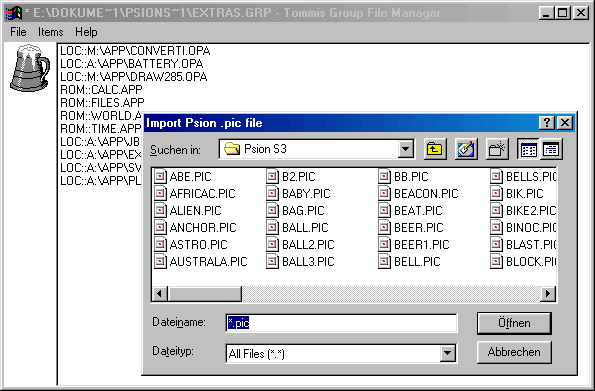Select the AFRICAC.PIC file name
Viewport: 595px width, 391px height.
tap(202, 194)
